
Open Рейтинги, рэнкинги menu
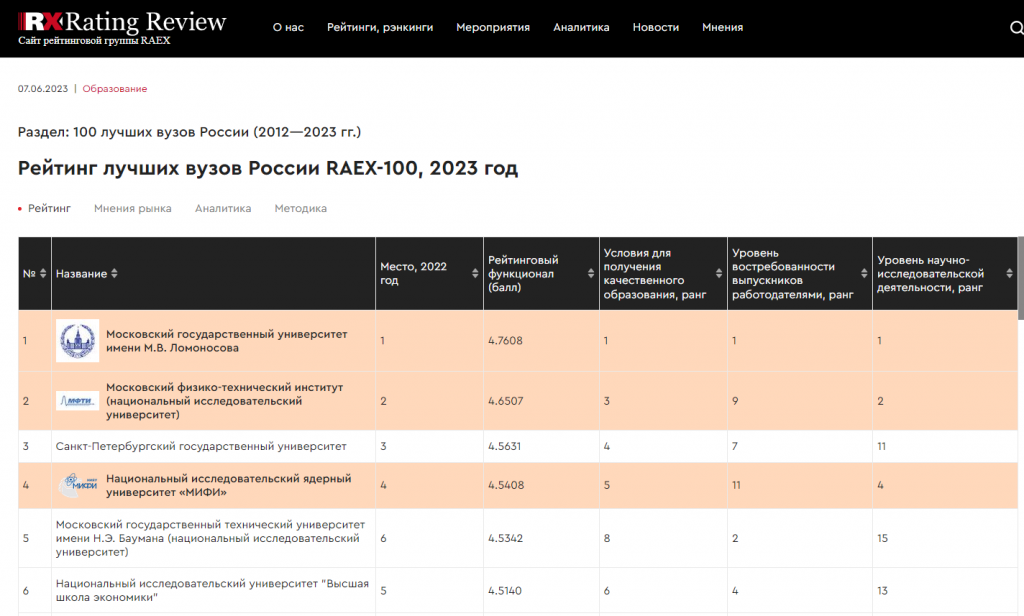click(x=380, y=27)
